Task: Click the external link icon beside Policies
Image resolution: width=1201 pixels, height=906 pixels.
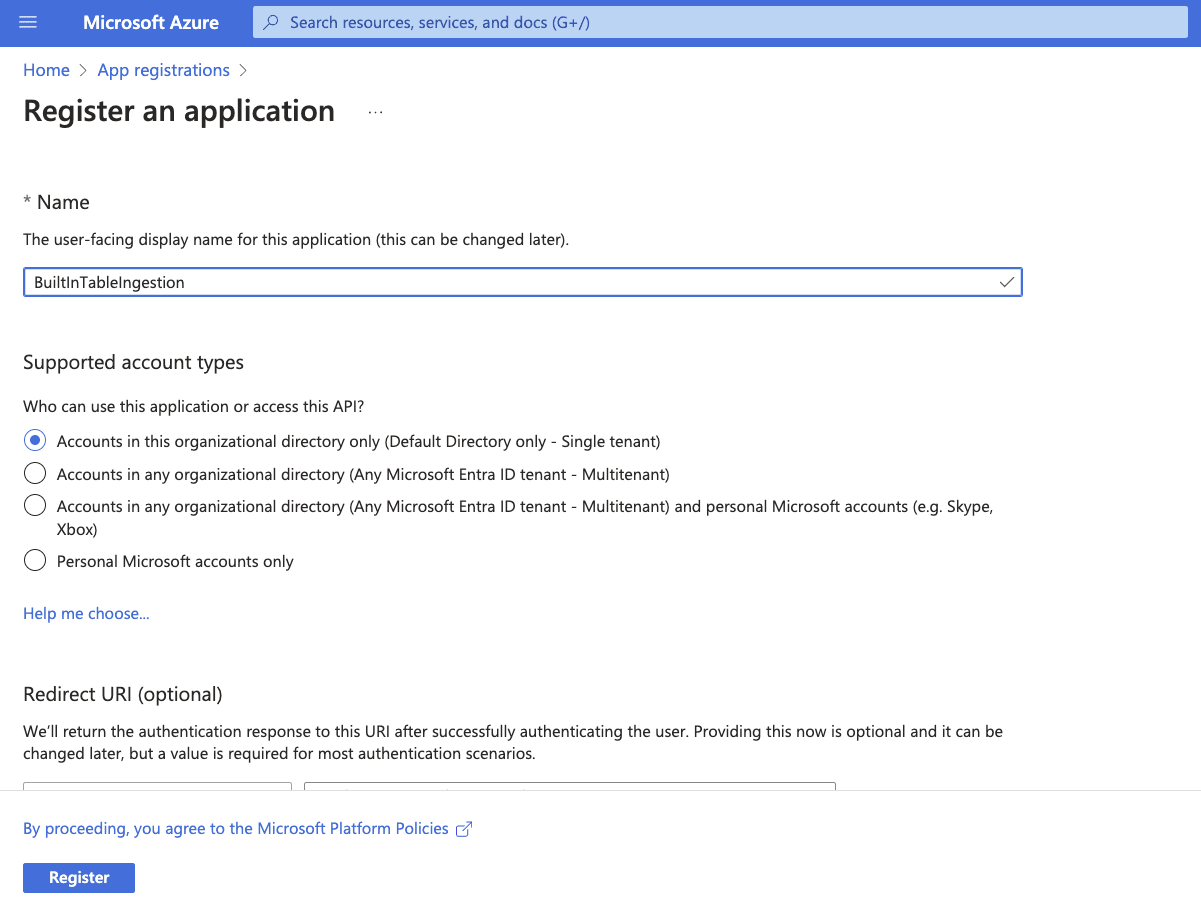Action: point(464,829)
